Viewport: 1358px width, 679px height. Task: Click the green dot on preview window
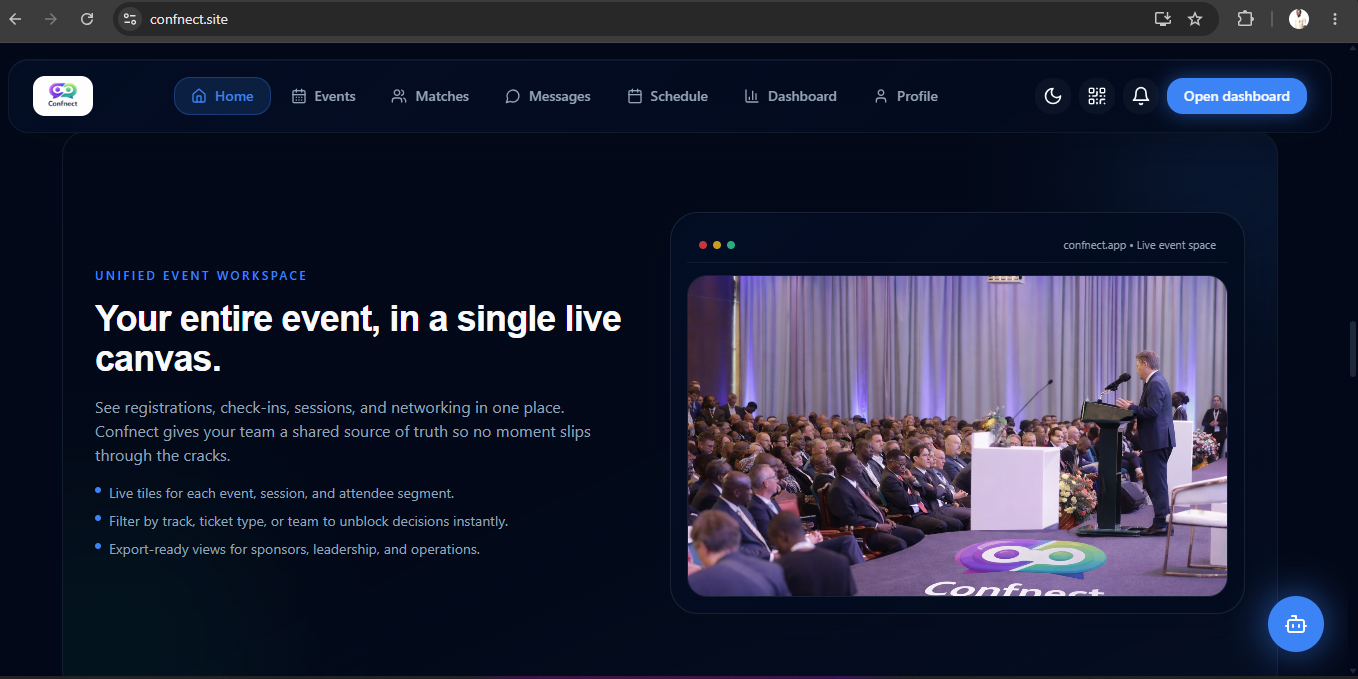731,245
